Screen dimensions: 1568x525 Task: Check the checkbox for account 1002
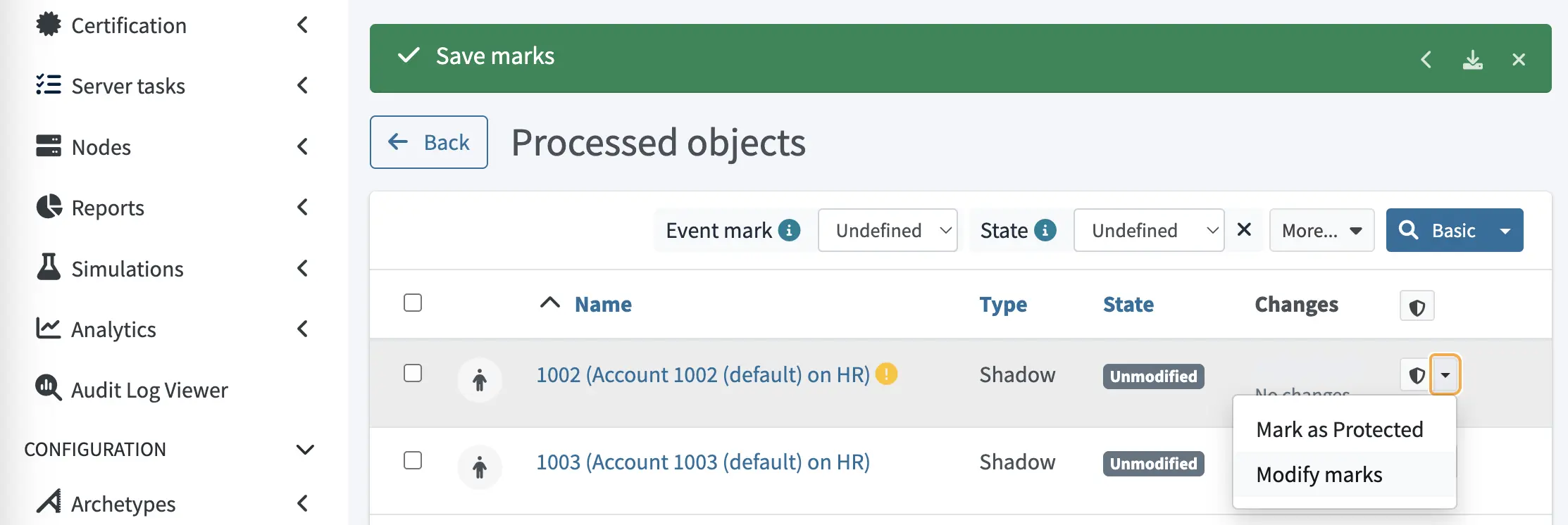tap(413, 373)
